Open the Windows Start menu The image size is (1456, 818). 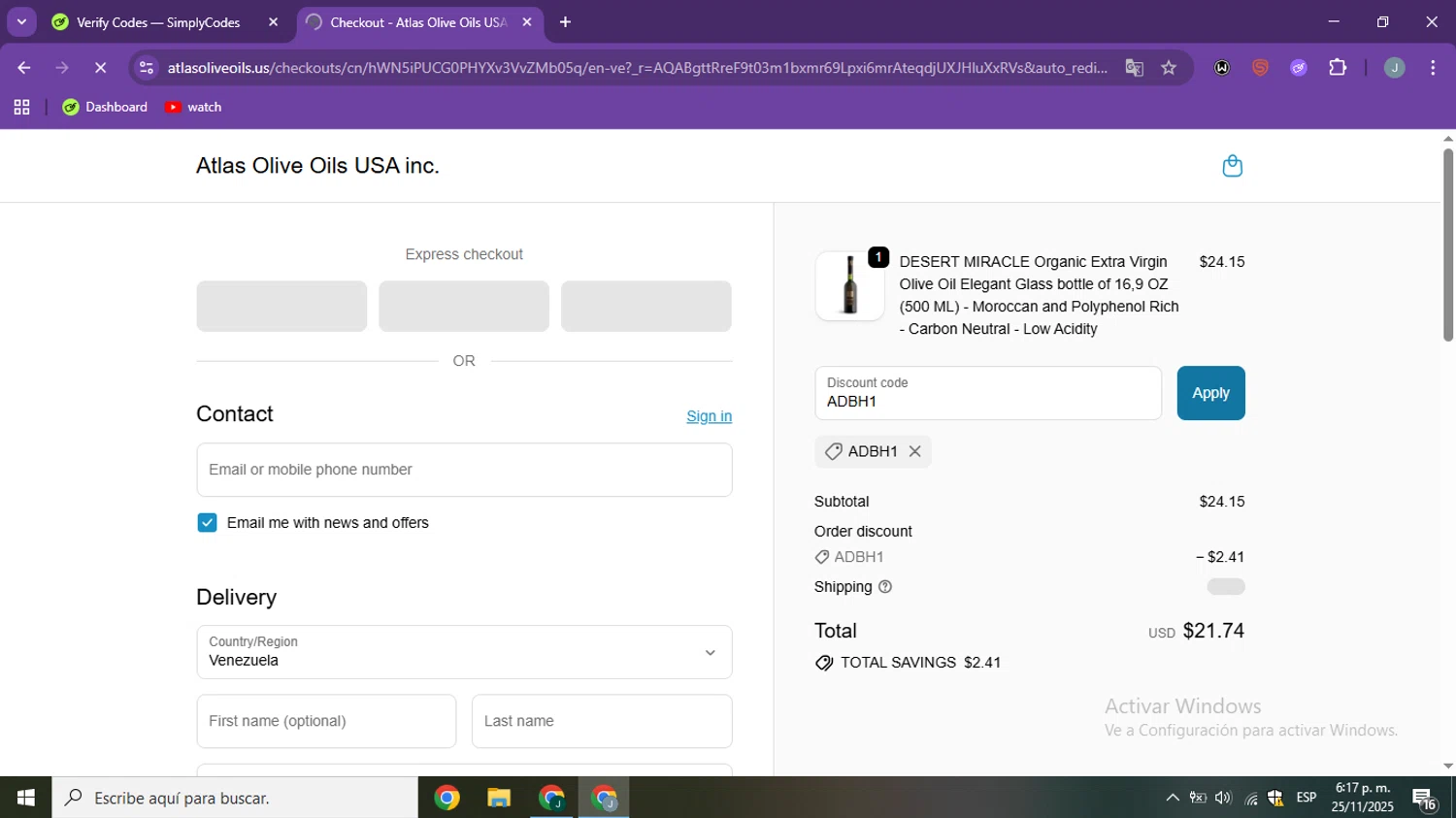25,798
